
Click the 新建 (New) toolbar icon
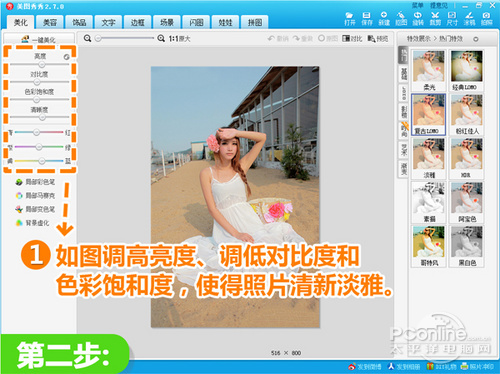384,18
